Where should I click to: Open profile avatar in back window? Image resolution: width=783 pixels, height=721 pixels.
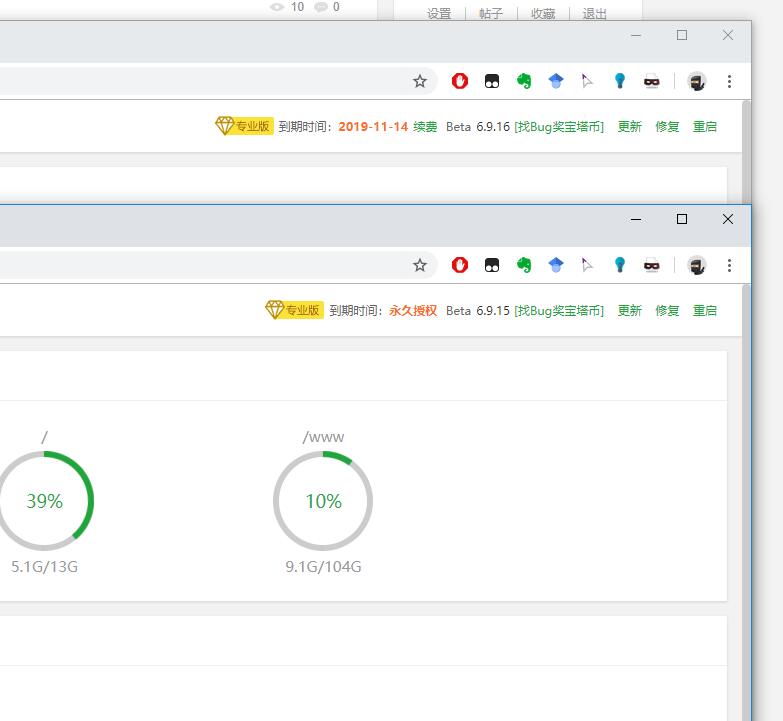pyautogui.click(x=697, y=81)
